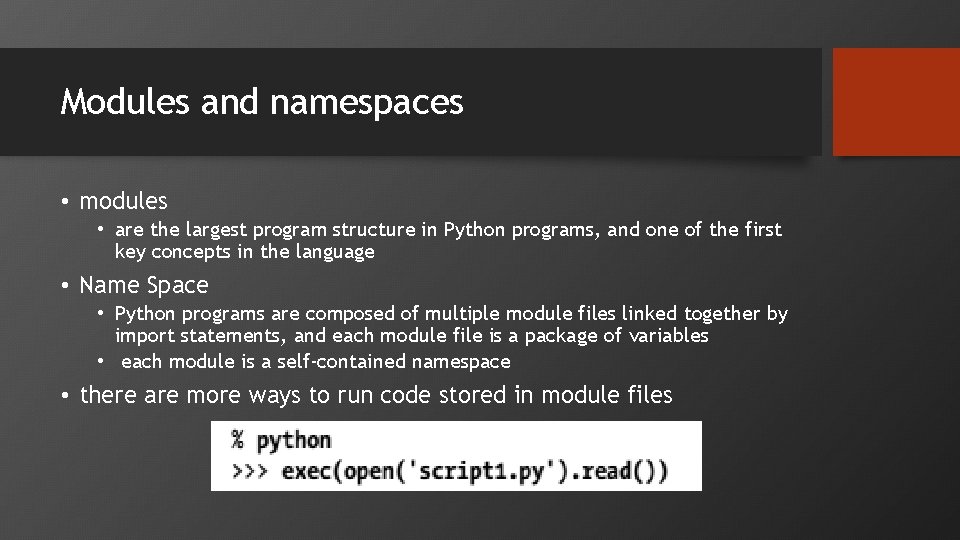Select the 'script1.py' filename in the code
This screenshot has height=540, width=960.
click(487, 469)
